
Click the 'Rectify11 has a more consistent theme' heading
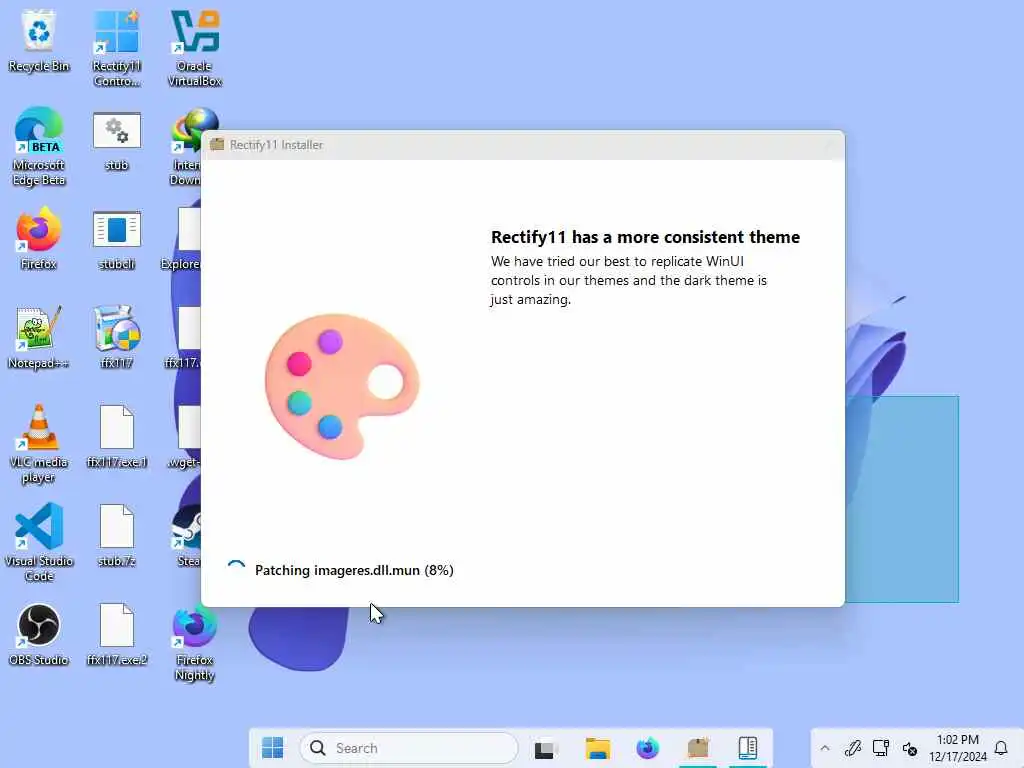pyautogui.click(x=645, y=237)
